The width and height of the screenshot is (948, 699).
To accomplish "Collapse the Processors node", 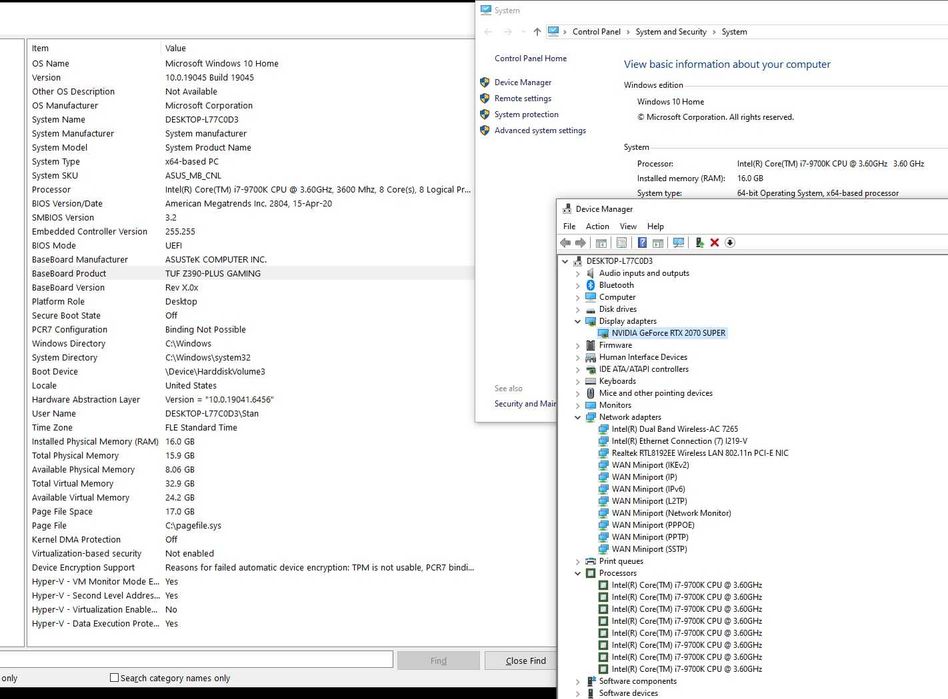I will click(577, 573).
